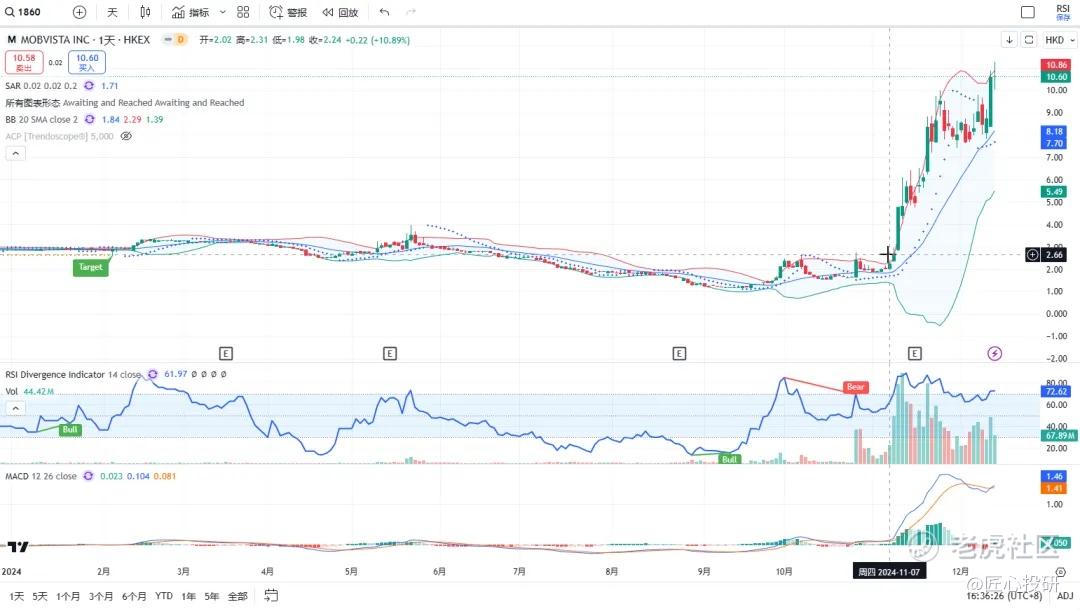Screen dimensions: 1080x609
Task: Open the candlestick chart style picker
Action: coord(145,12)
